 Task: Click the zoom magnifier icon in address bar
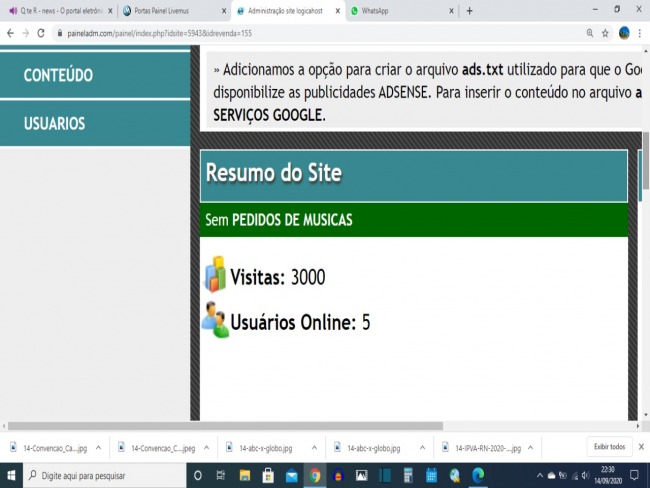[x=587, y=33]
